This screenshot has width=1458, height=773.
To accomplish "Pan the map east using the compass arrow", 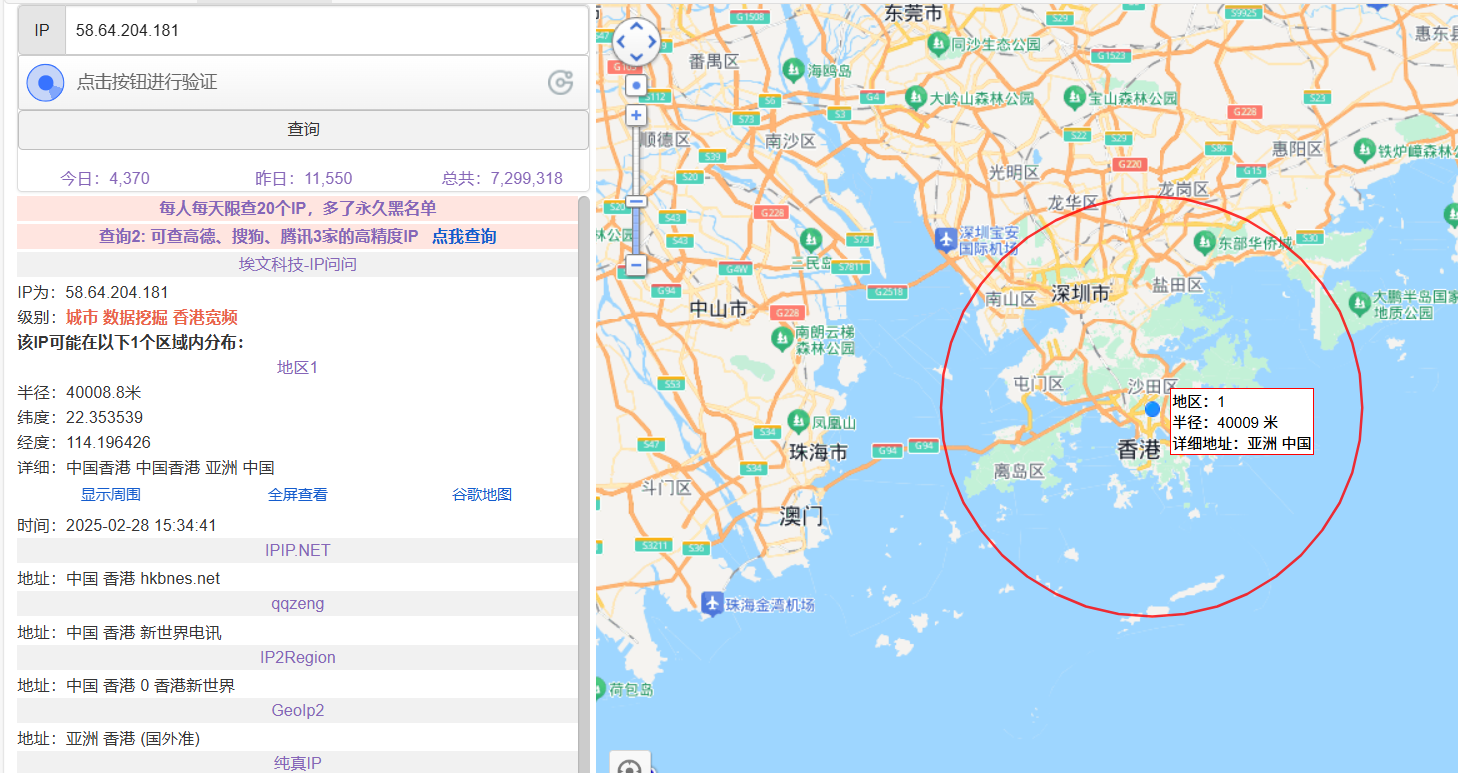I will pyautogui.click(x=651, y=42).
